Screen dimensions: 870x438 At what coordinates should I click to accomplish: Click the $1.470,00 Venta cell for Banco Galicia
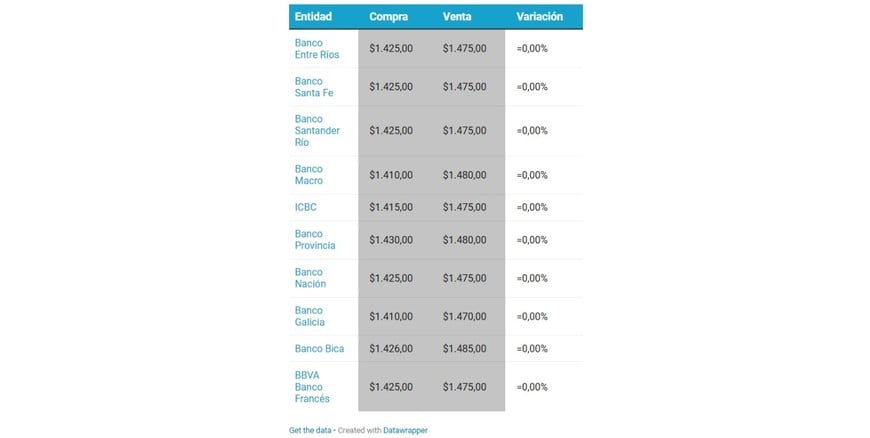465,316
